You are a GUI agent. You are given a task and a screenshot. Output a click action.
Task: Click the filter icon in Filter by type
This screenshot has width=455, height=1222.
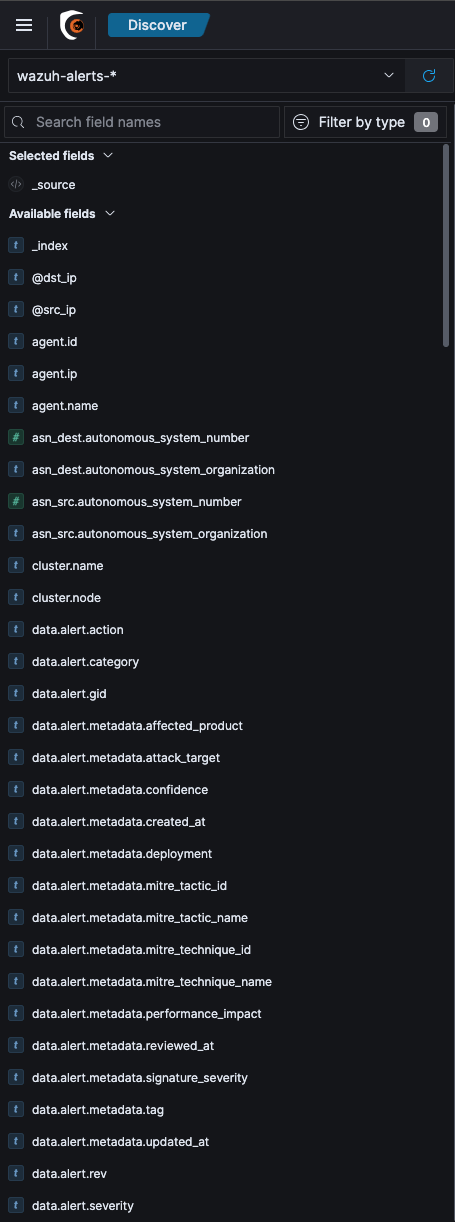point(301,122)
